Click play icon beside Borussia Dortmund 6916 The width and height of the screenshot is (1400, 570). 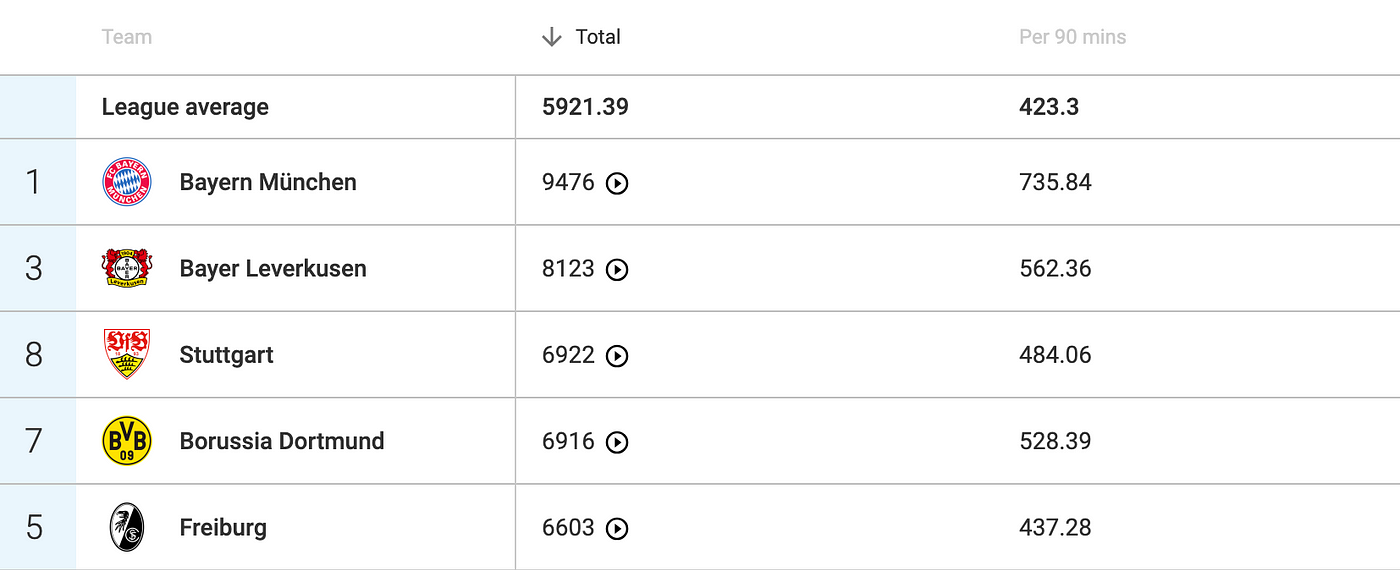[x=618, y=442]
